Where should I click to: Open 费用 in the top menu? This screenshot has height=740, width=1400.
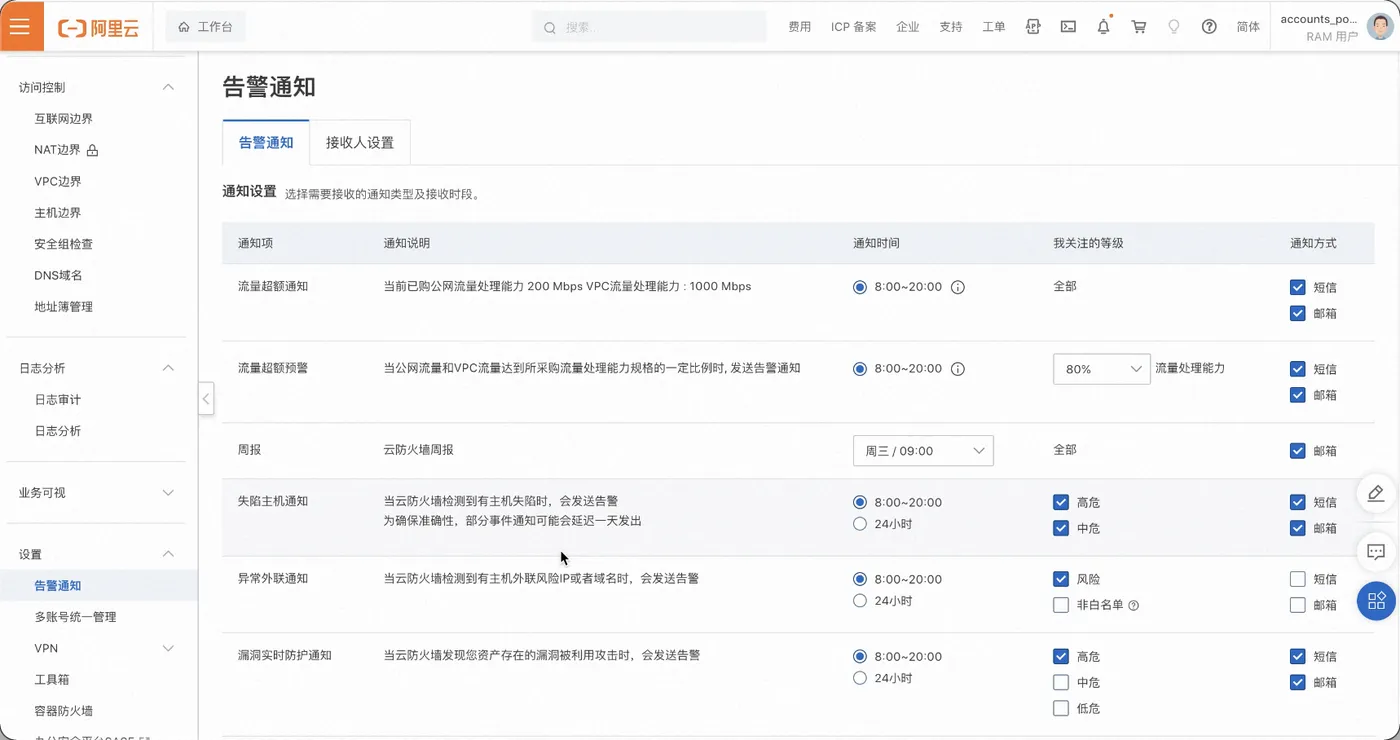pos(800,27)
